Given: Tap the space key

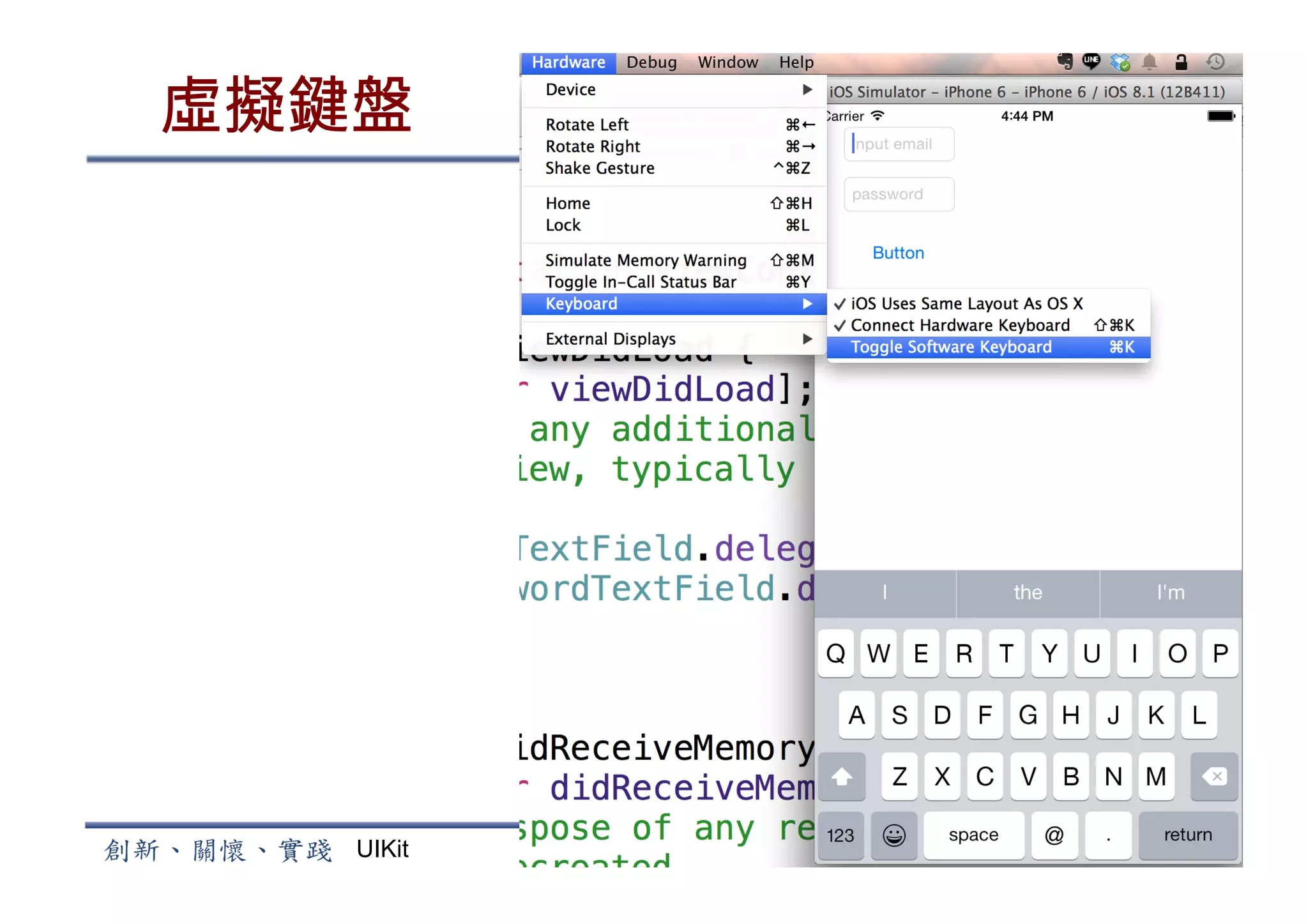Looking at the screenshot, I should pyautogui.click(x=974, y=835).
